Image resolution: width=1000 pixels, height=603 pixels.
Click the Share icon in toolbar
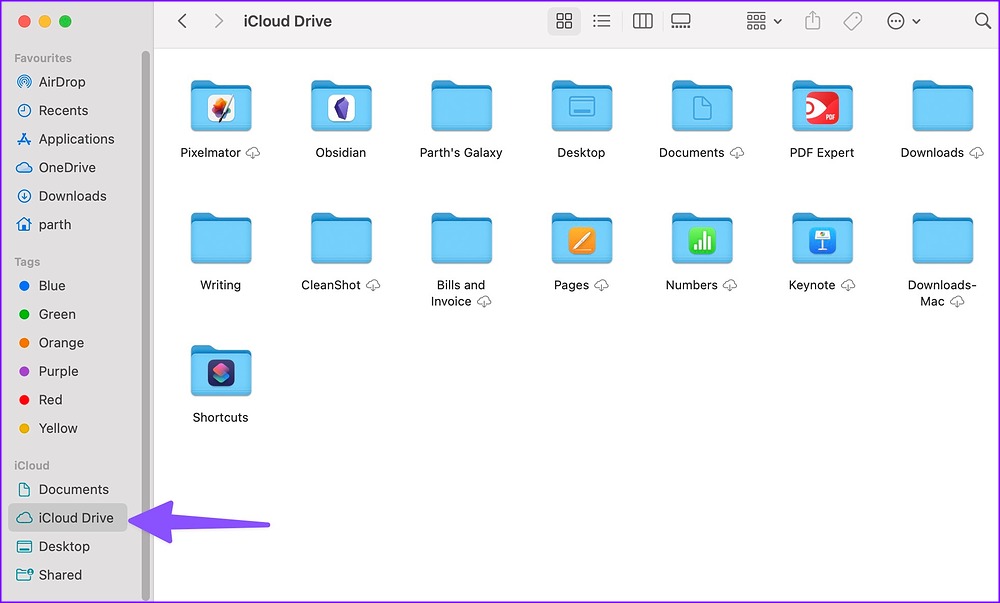(813, 21)
